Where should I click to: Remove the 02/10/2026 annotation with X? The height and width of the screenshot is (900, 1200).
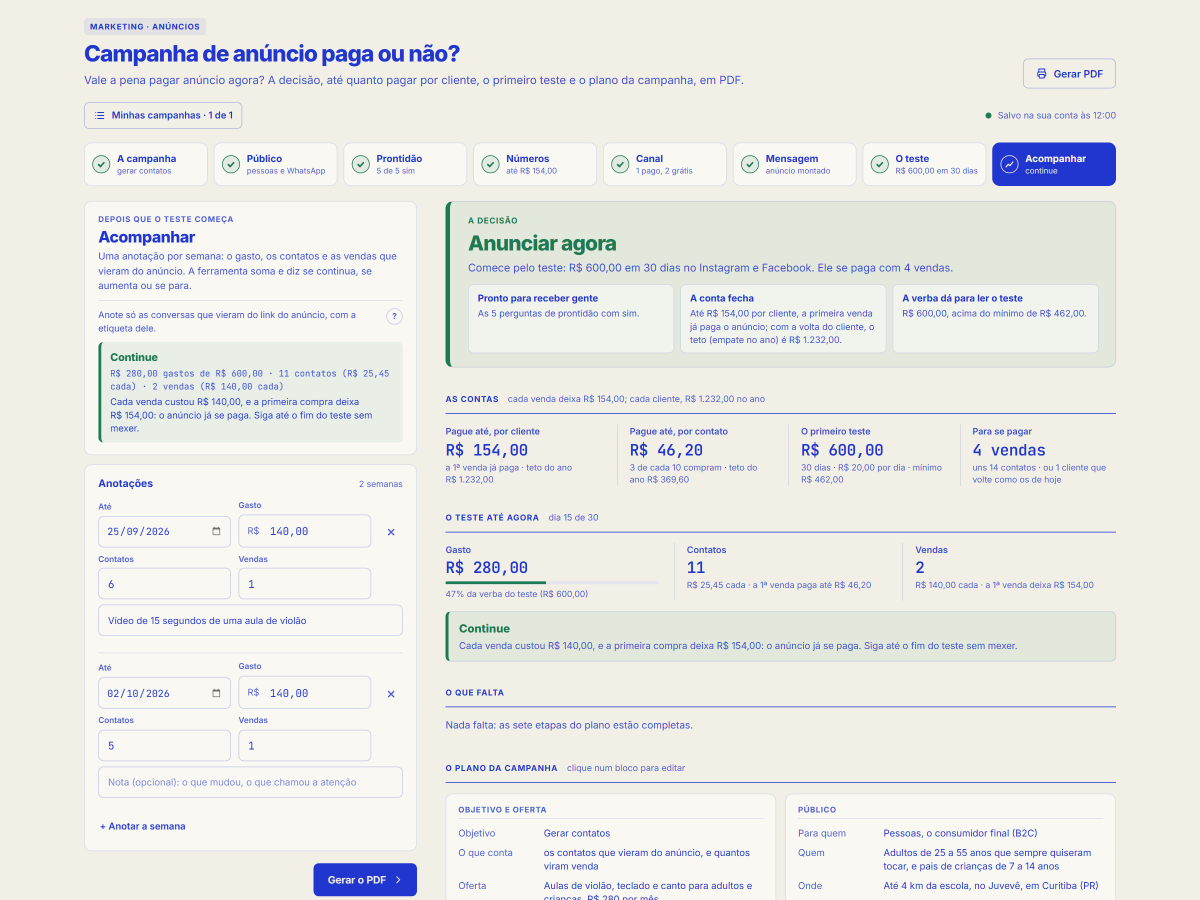click(x=391, y=693)
